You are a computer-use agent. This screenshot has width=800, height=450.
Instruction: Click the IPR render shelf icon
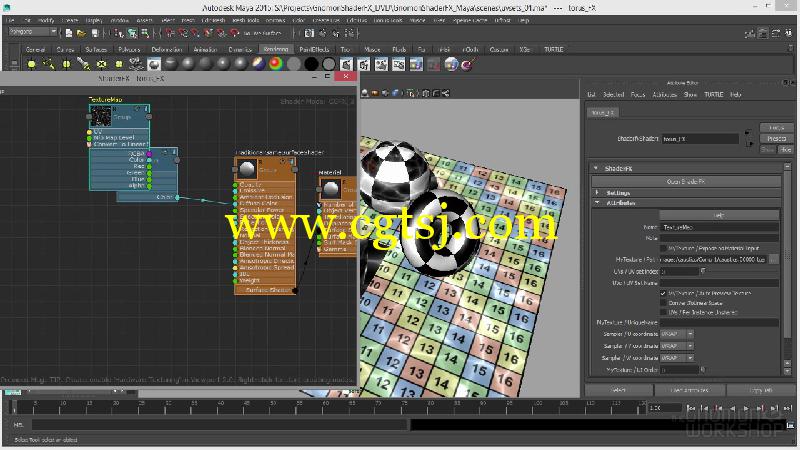[364, 64]
